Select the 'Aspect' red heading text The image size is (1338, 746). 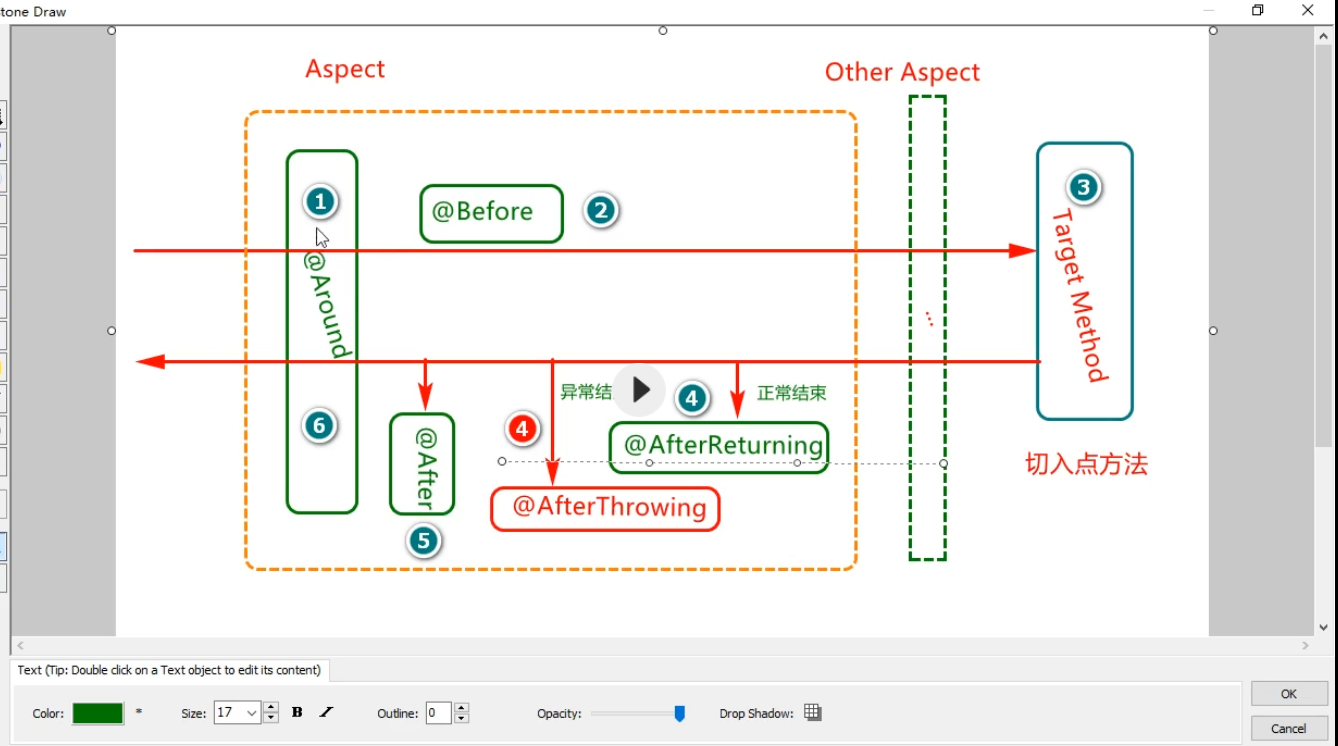pyautogui.click(x=345, y=69)
